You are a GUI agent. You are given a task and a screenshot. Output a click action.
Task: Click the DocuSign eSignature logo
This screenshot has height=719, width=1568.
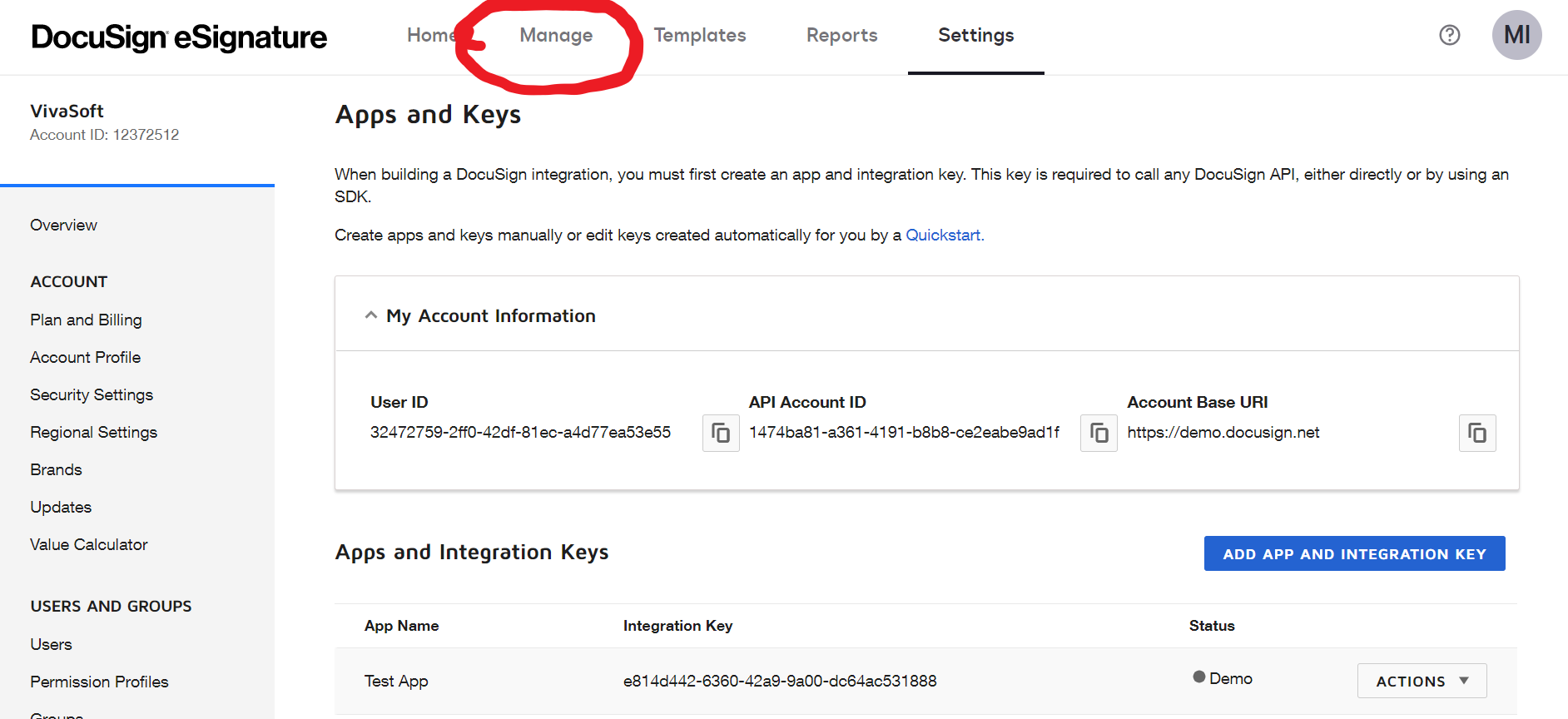179,37
